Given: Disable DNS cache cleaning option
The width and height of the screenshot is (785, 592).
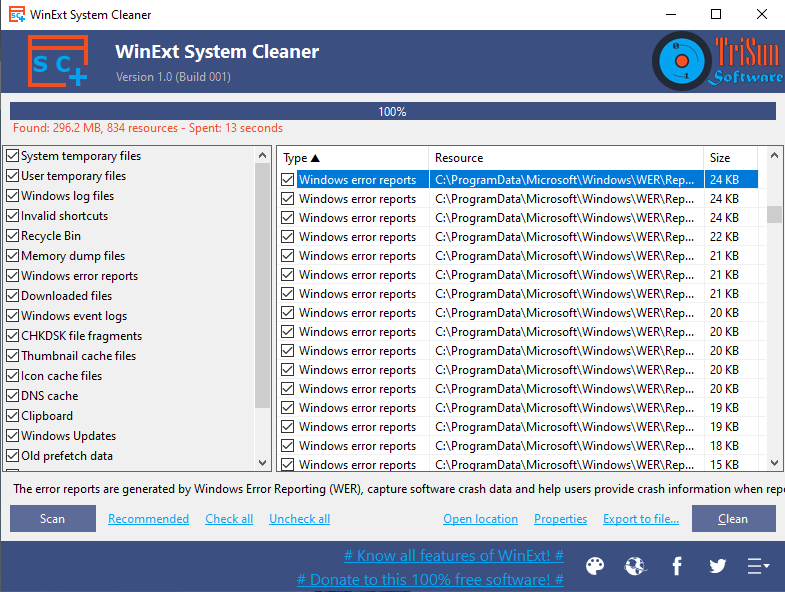Looking at the screenshot, I should pyautogui.click(x=13, y=396).
